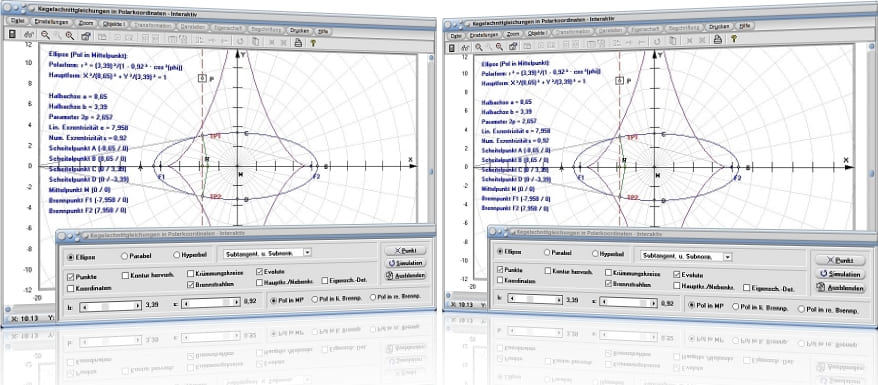This screenshot has width=878, height=385.
Task: Click the refresh arrow icon in right window toolbar
Action: [x=657, y=40]
